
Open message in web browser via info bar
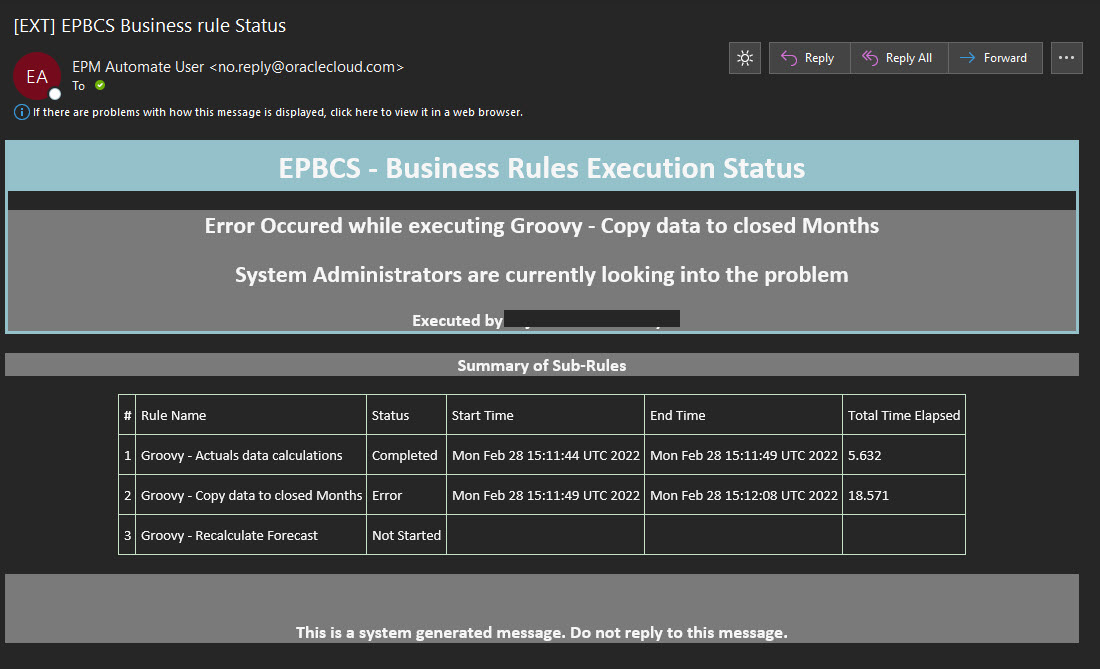coord(278,112)
